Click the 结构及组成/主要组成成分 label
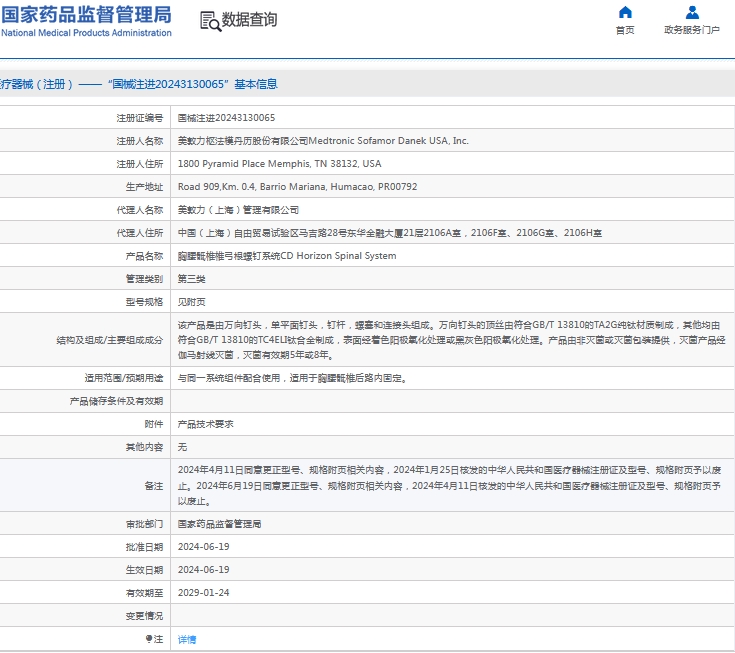Viewport: 735px width, 653px height. point(110,340)
